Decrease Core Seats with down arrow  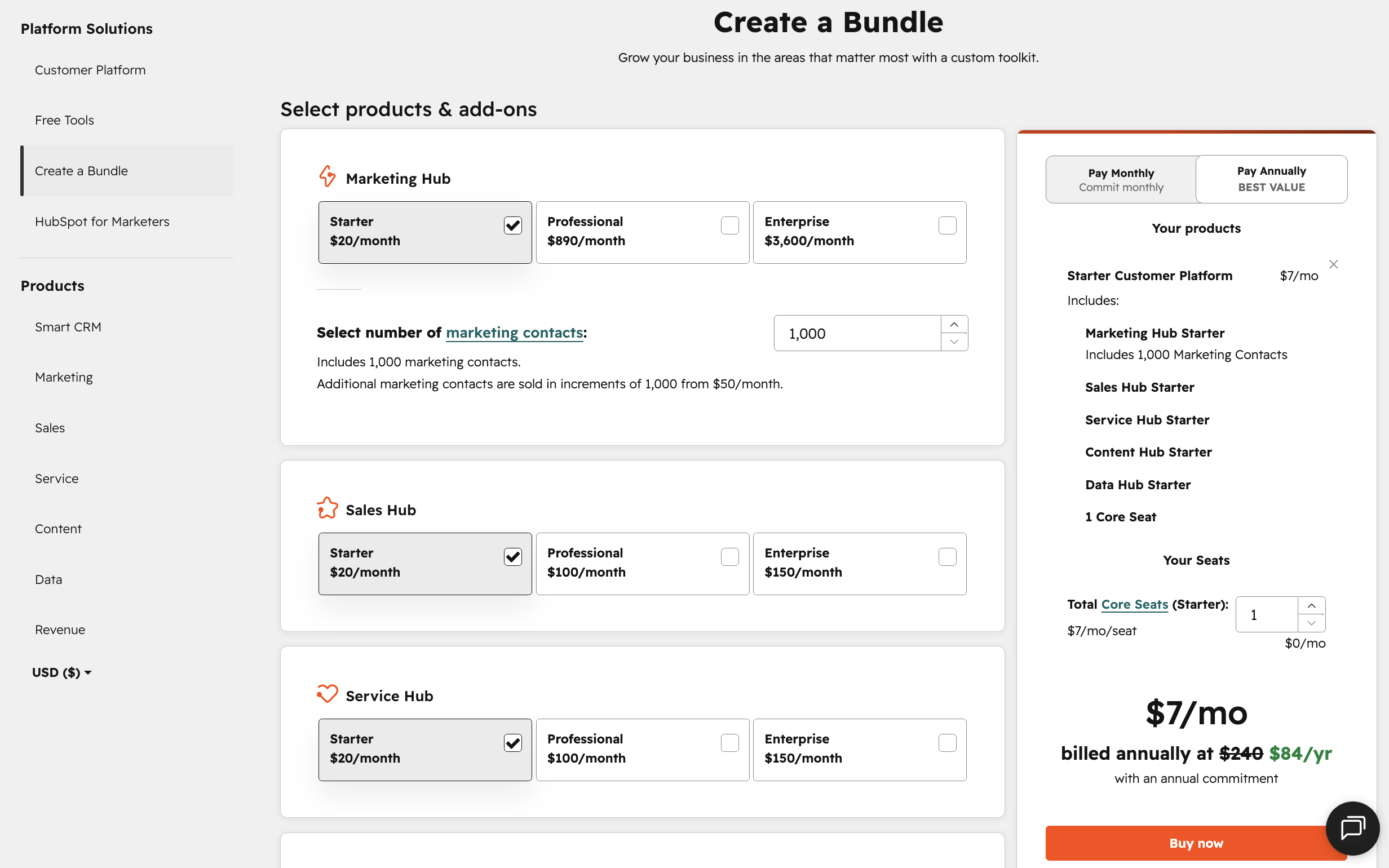coord(1312,623)
